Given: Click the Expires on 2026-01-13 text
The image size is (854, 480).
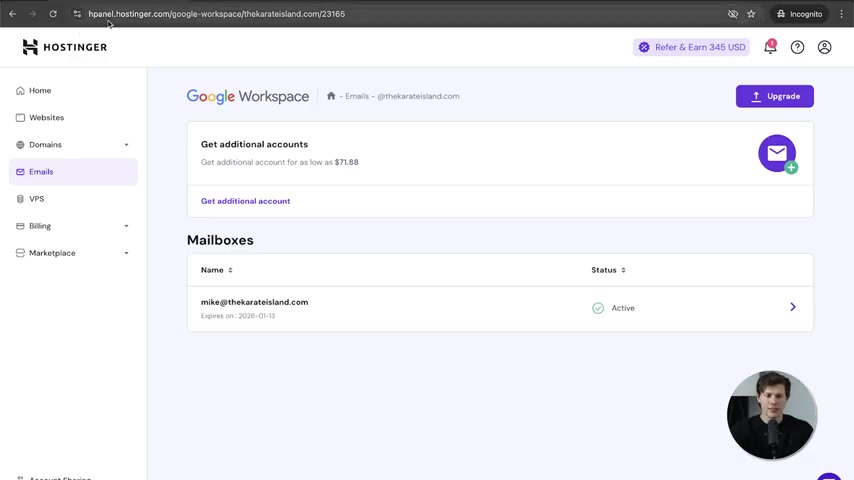Looking at the screenshot, I should coord(238,316).
